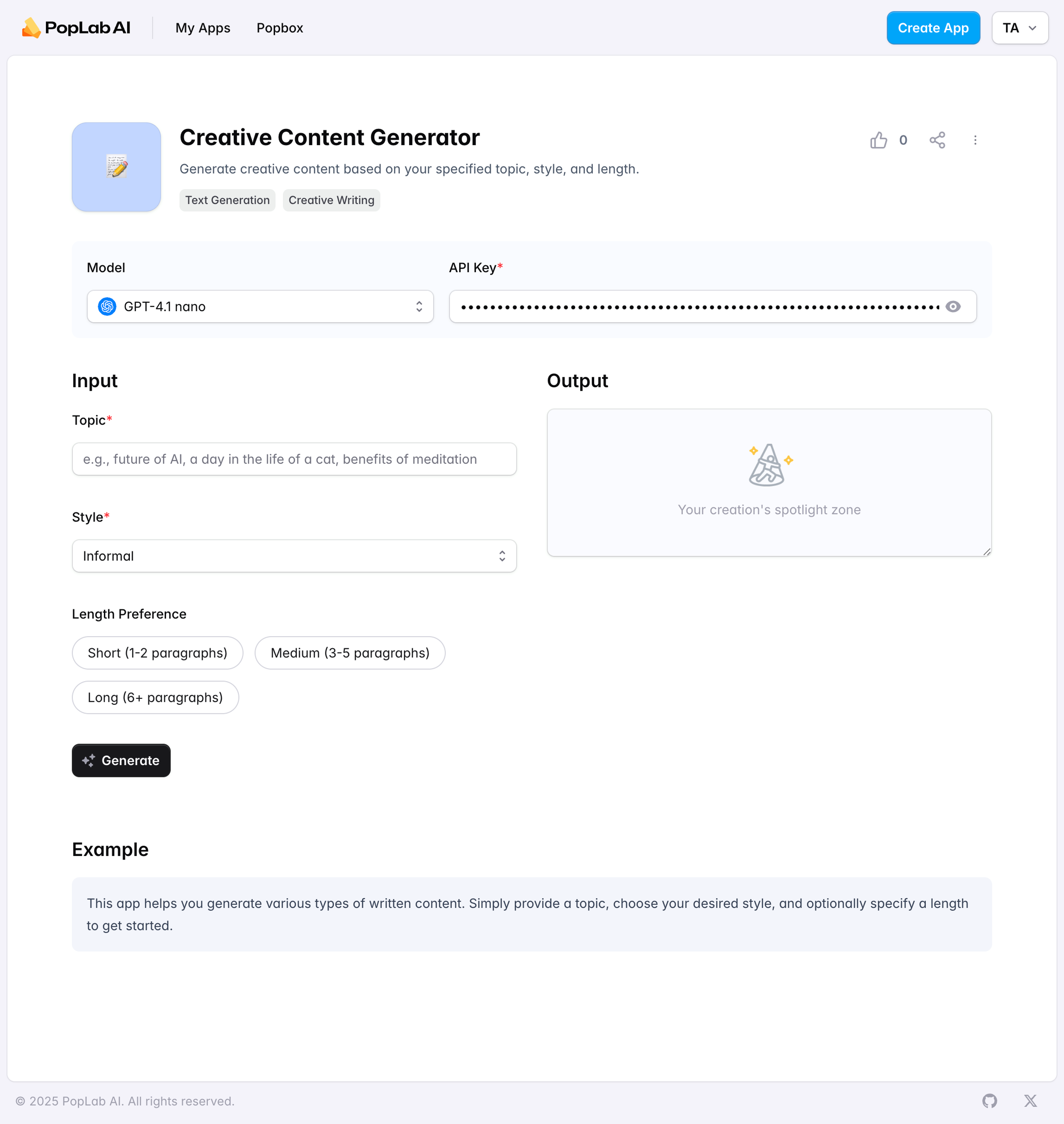
Task: Click the notepad app thumbnail icon
Action: 116,167
